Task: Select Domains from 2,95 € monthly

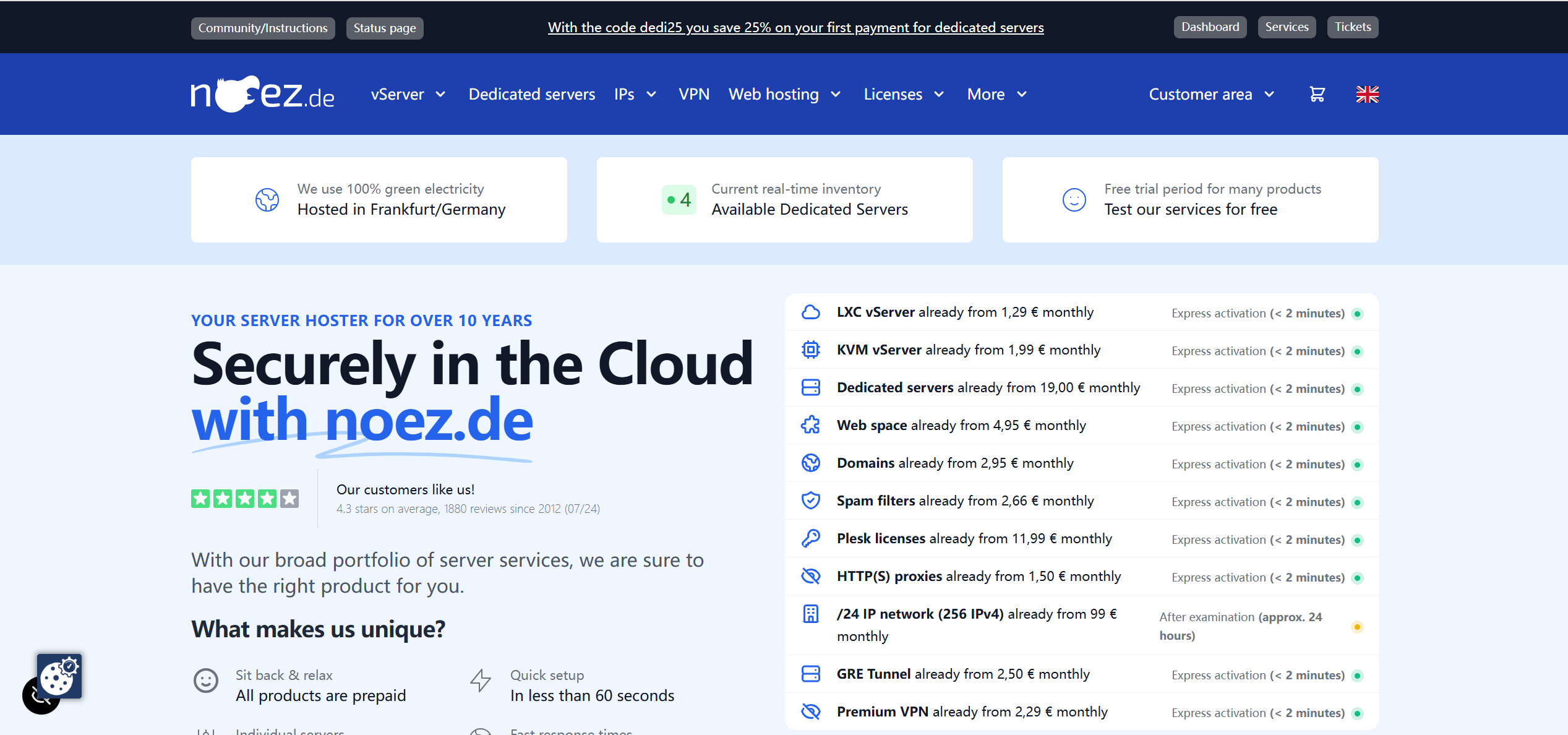Action: click(x=1082, y=463)
